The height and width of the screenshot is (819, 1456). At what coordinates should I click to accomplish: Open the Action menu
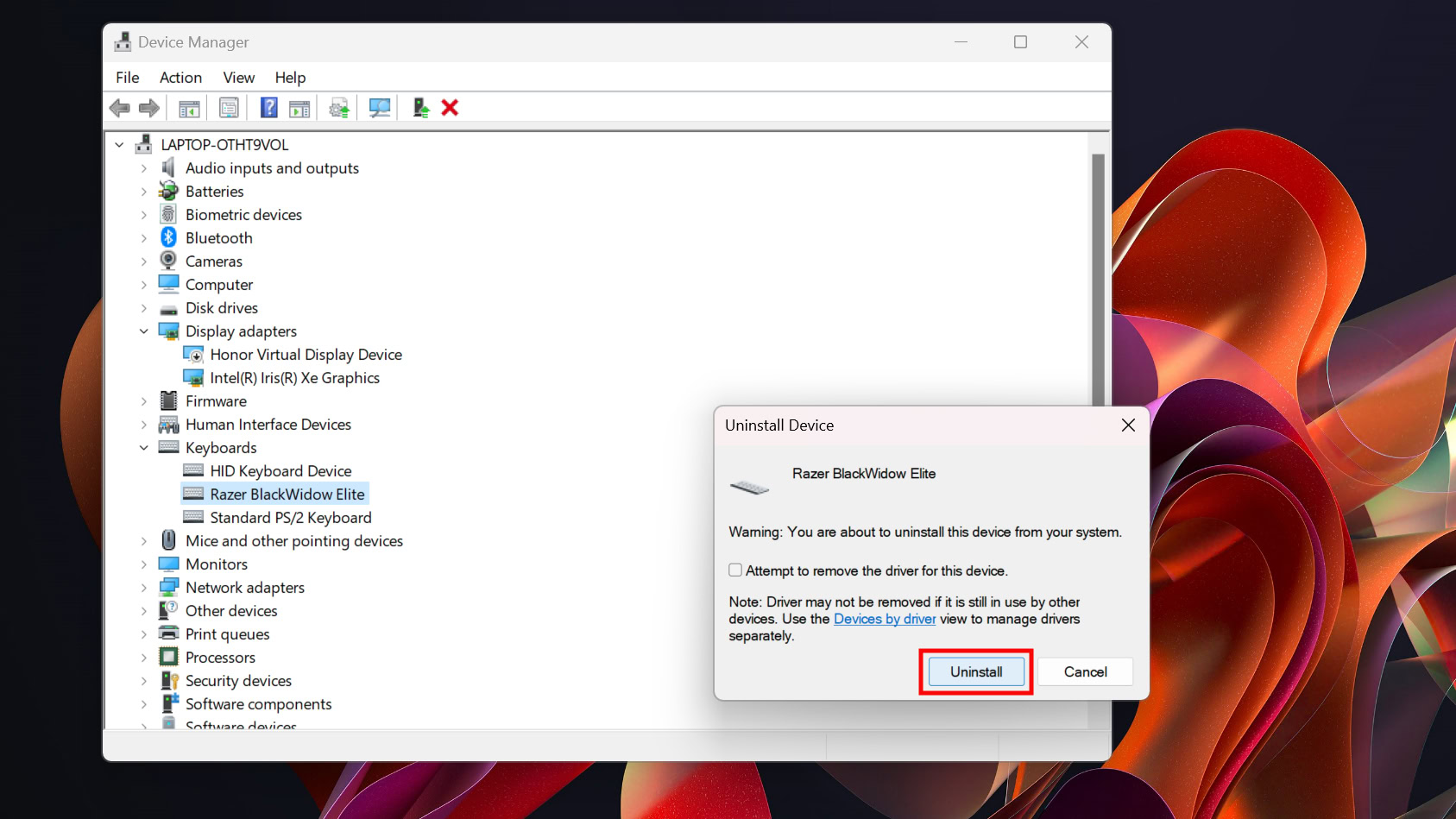[180, 78]
